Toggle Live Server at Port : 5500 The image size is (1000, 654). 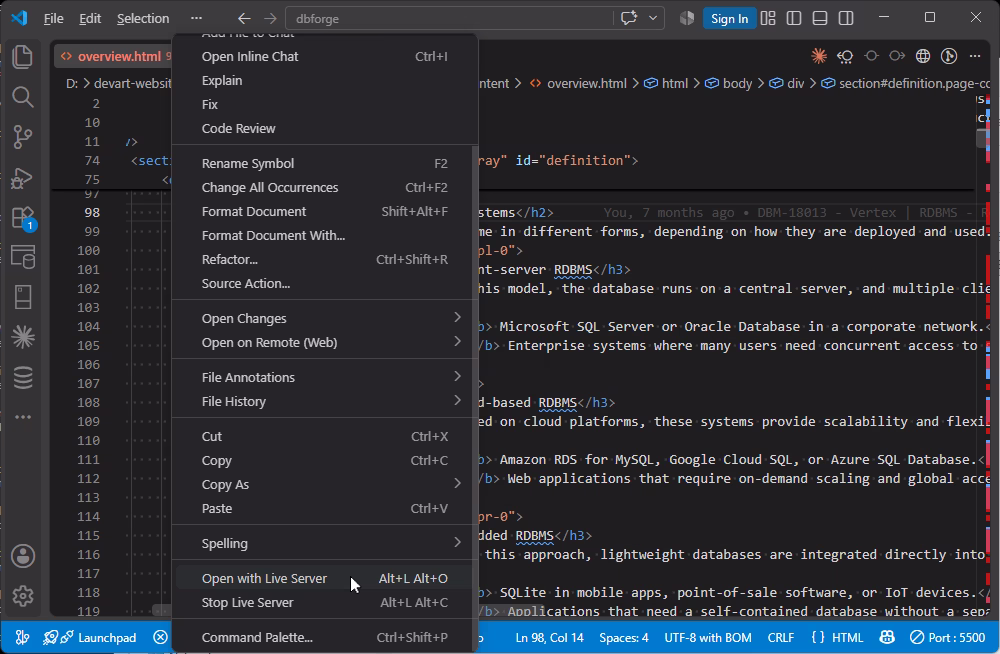click(948, 637)
